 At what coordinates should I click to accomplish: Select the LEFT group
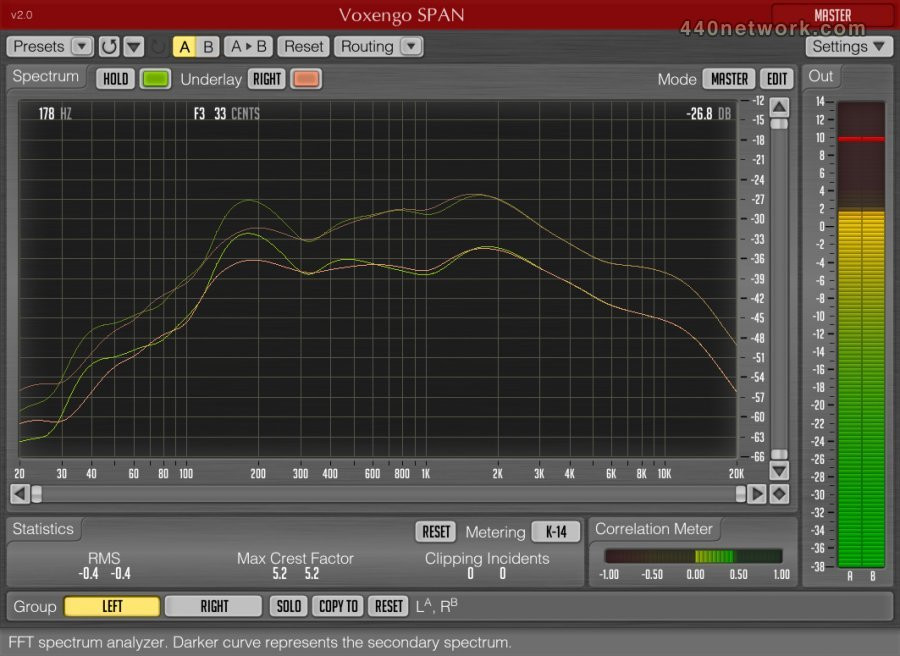[x=112, y=607]
